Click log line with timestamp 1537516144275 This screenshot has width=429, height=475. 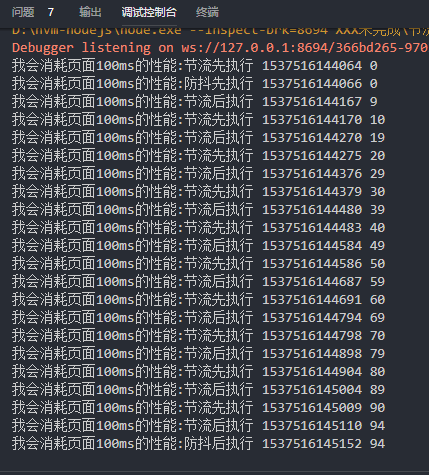coord(198,156)
